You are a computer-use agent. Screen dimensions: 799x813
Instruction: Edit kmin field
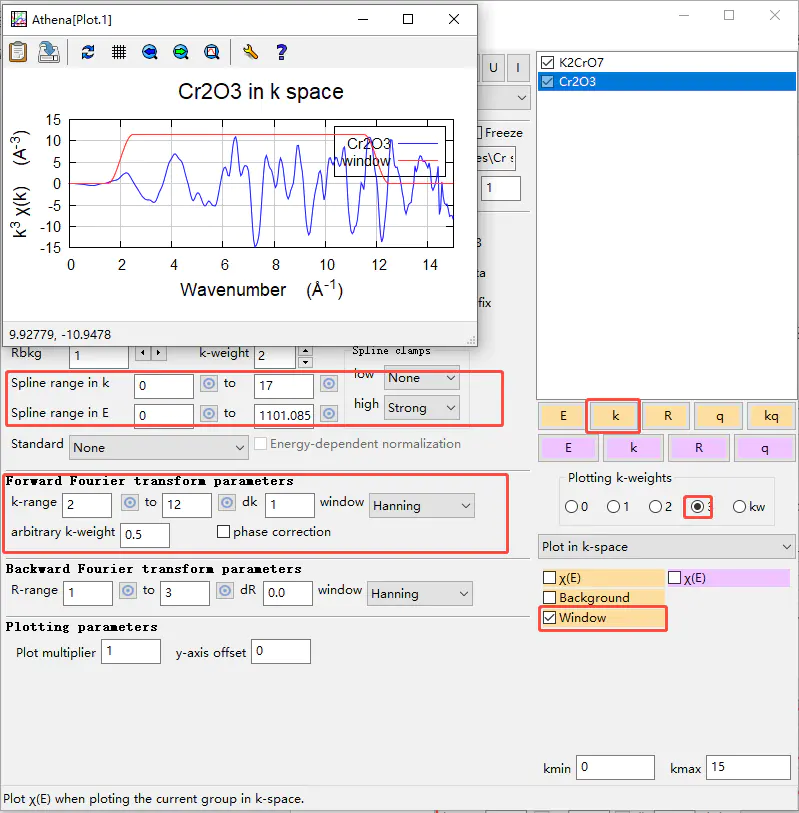click(615, 767)
